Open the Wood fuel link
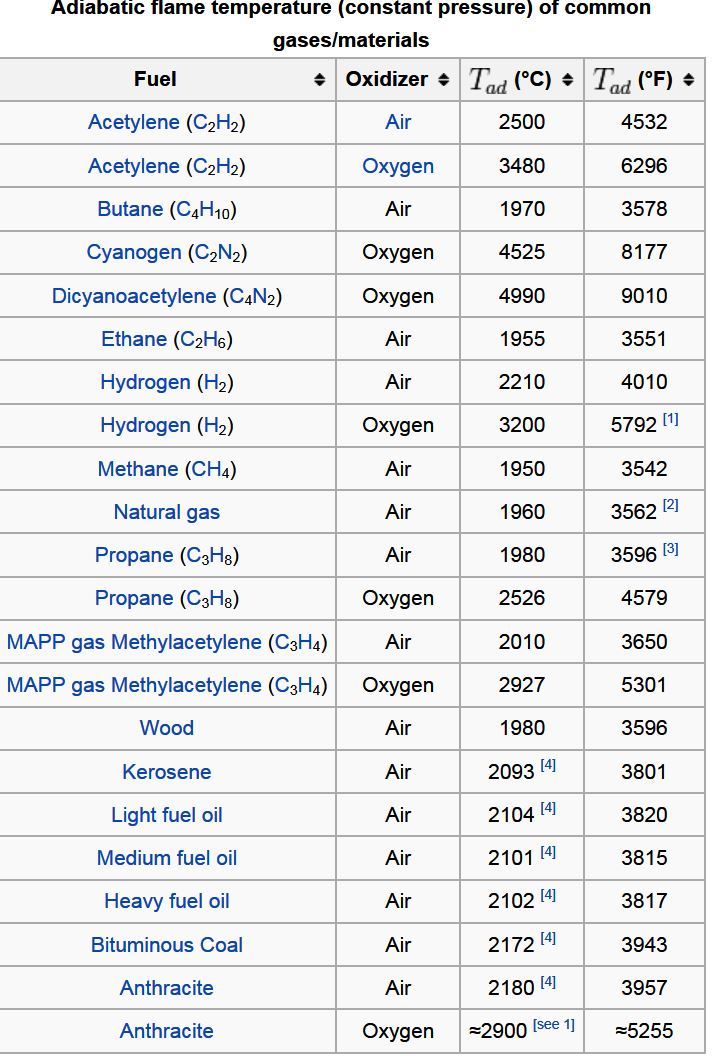Viewport: 719px width, 1056px height. [166, 728]
